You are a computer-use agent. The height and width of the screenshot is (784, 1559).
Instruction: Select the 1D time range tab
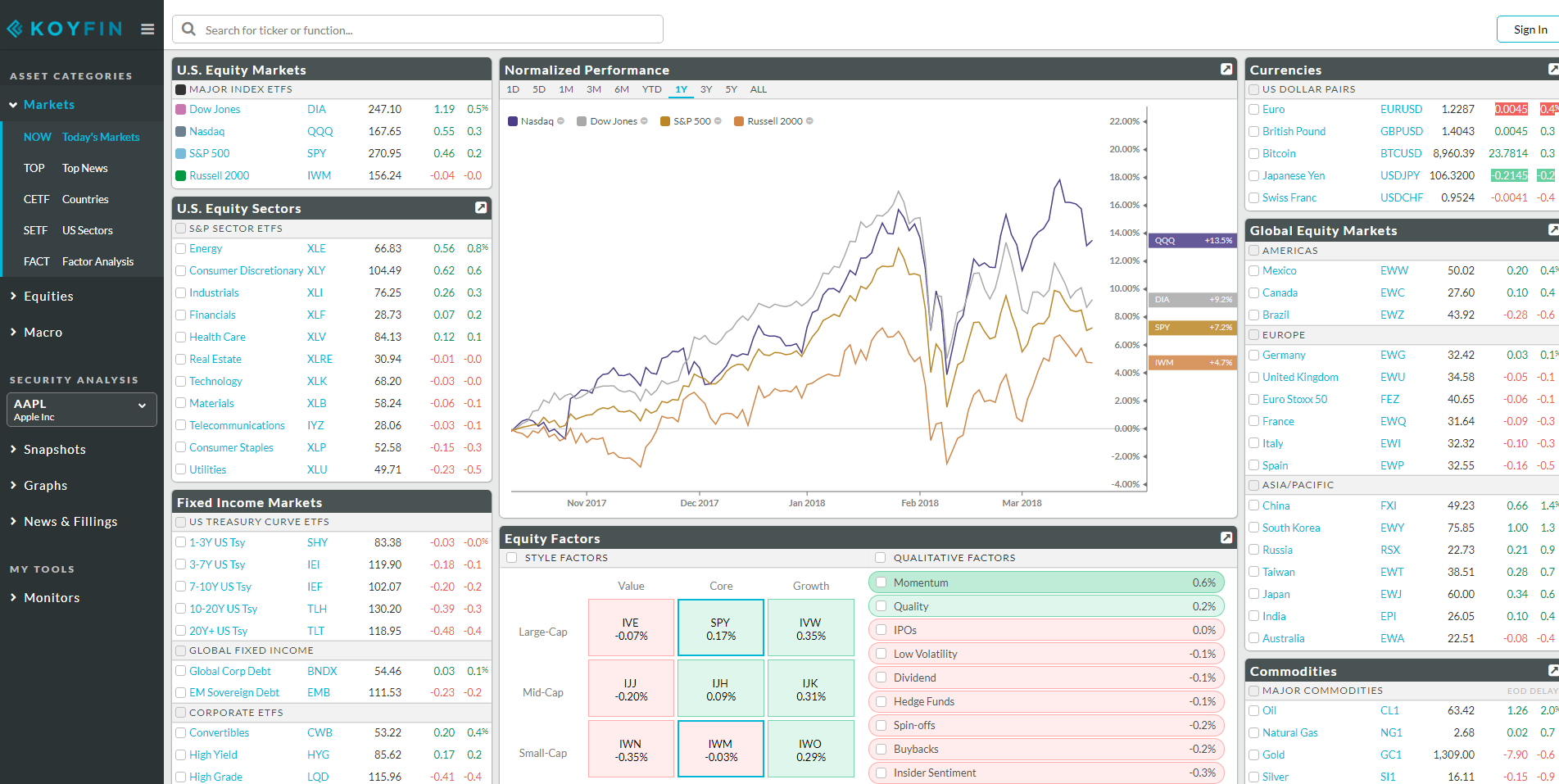[513, 89]
